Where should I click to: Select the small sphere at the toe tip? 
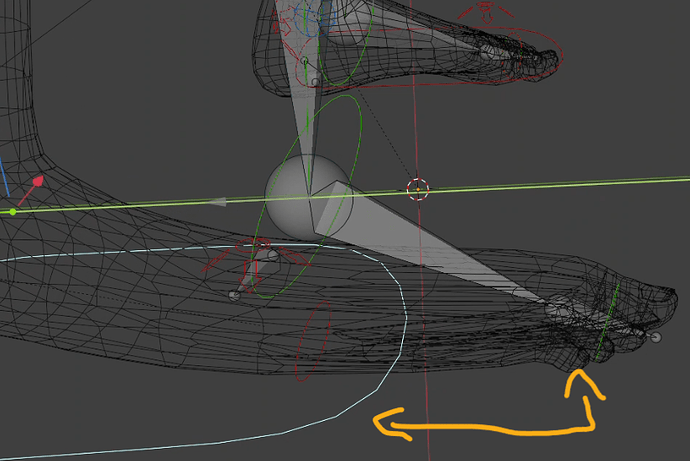656,338
